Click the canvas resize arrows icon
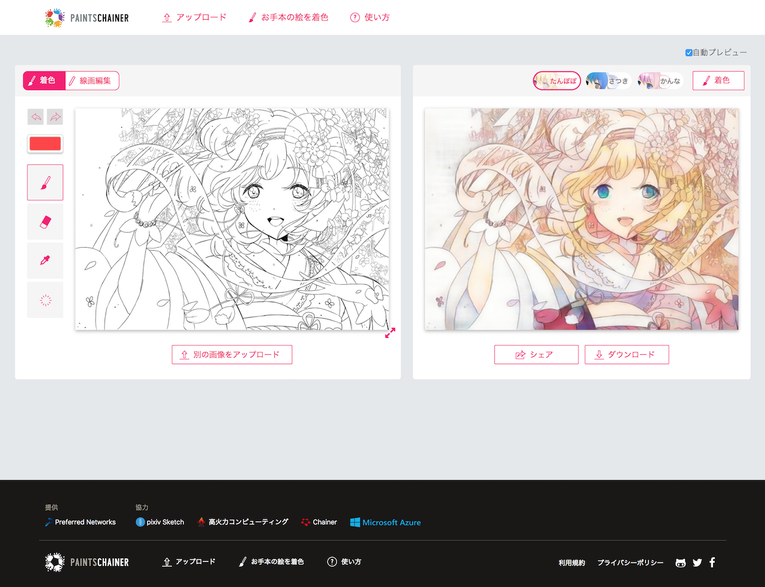 click(x=390, y=332)
